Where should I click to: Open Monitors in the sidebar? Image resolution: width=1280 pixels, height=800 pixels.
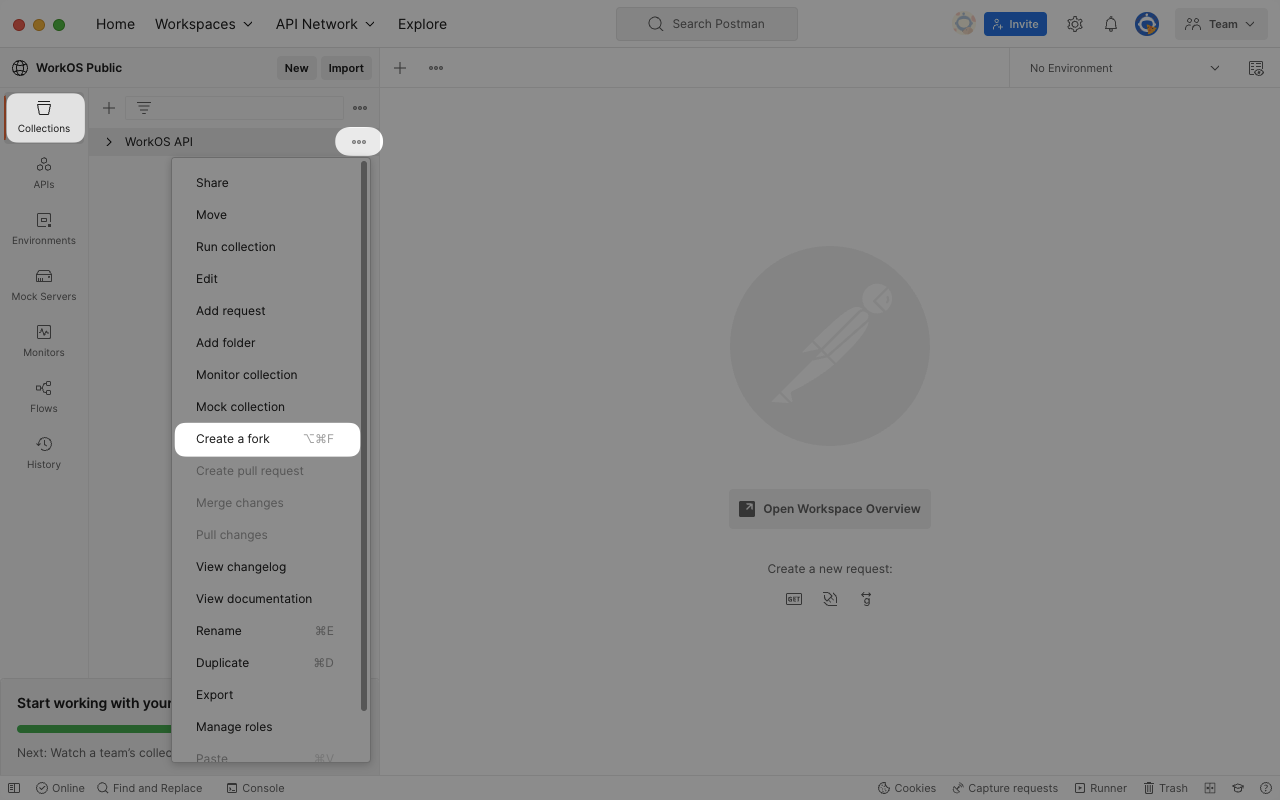44,341
